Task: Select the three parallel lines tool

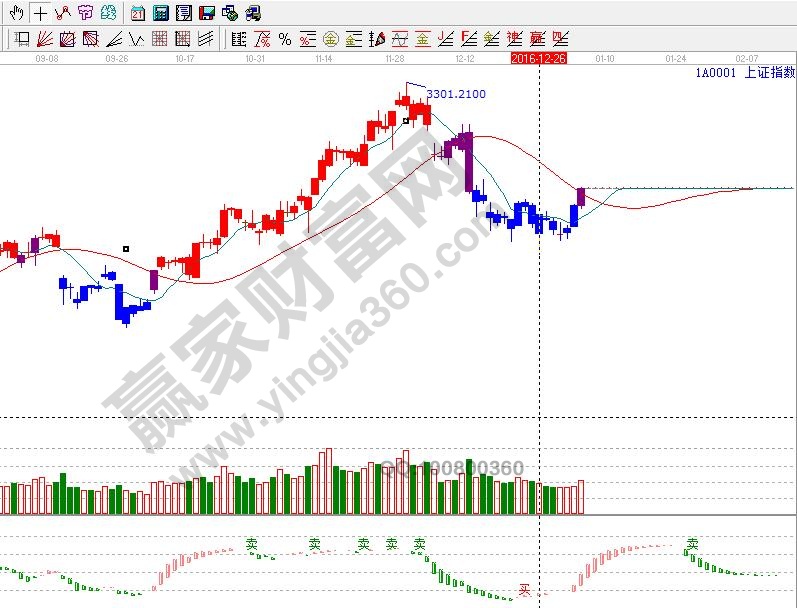Action: tap(206, 39)
